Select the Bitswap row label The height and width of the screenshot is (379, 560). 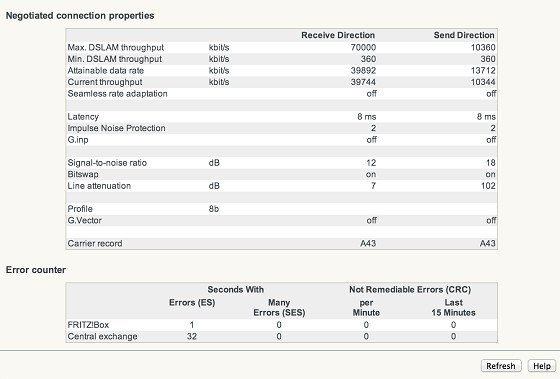[83, 174]
